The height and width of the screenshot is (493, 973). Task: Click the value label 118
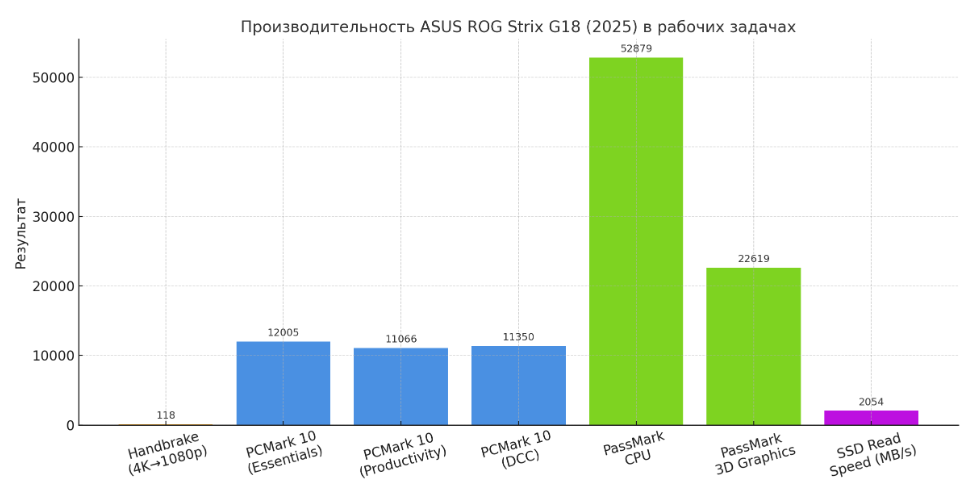166,415
